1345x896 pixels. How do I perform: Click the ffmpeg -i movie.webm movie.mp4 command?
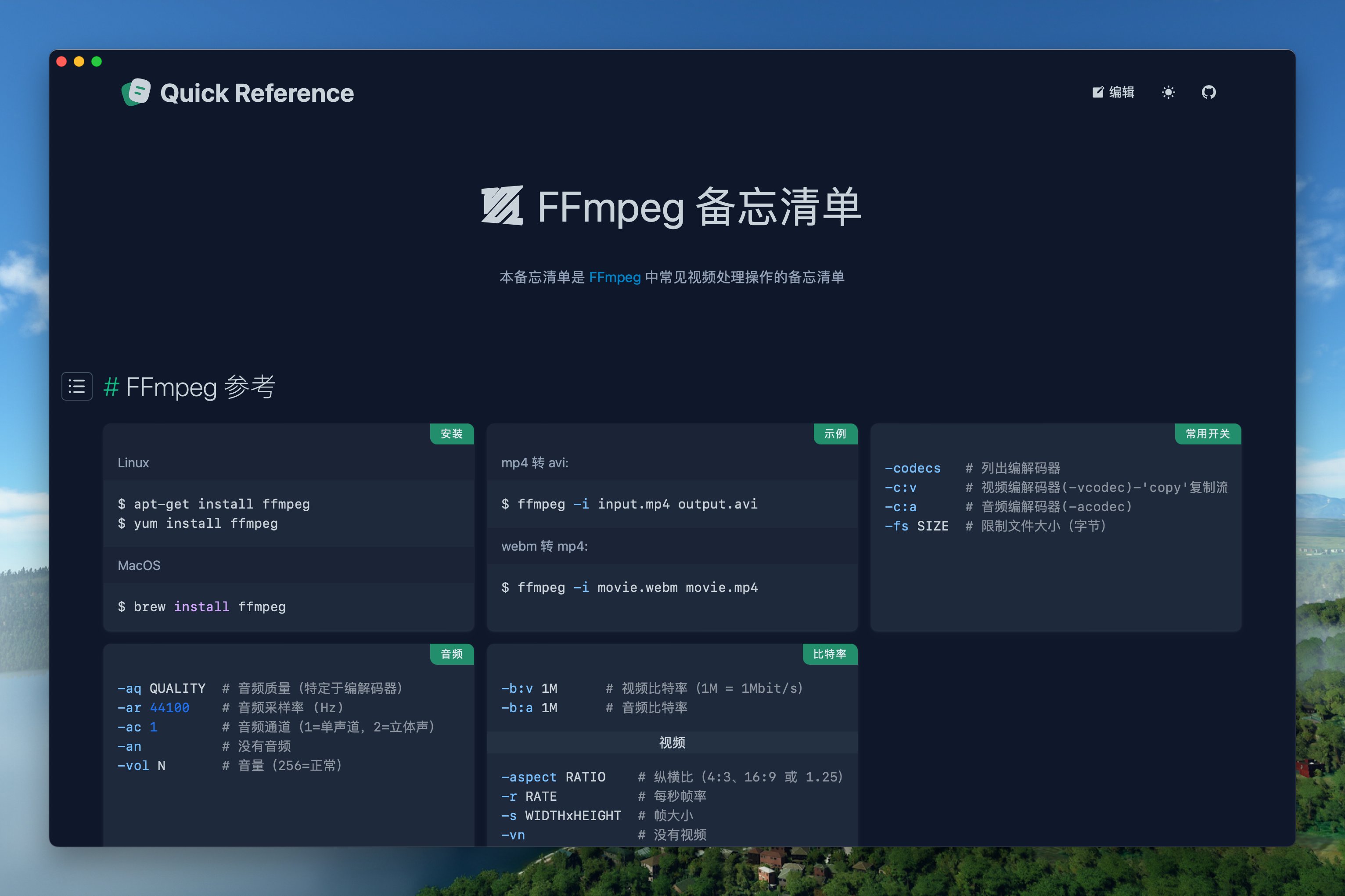629,588
